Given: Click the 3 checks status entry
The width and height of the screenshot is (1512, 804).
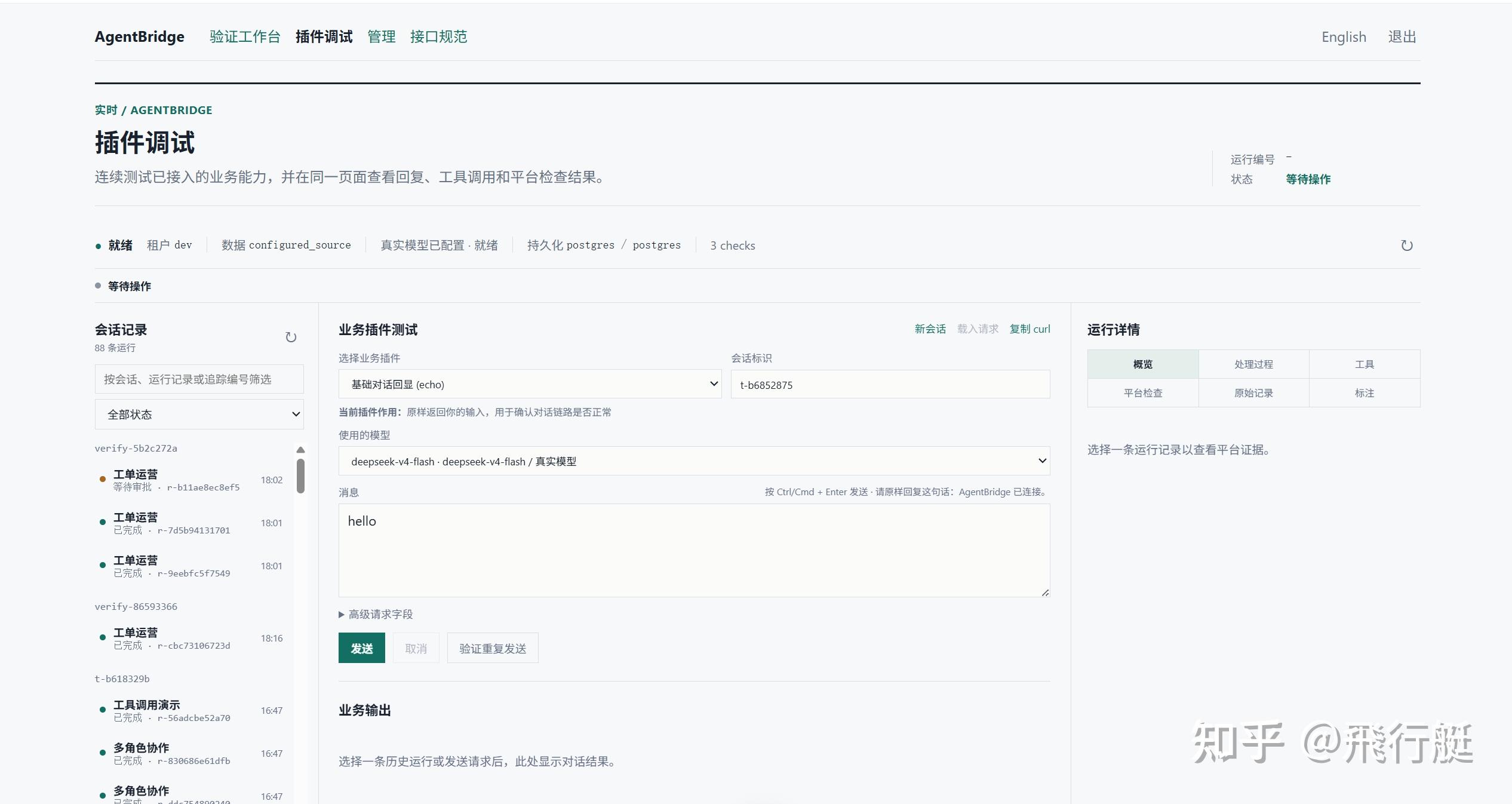Looking at the screenshot, I should pos(733,246).
